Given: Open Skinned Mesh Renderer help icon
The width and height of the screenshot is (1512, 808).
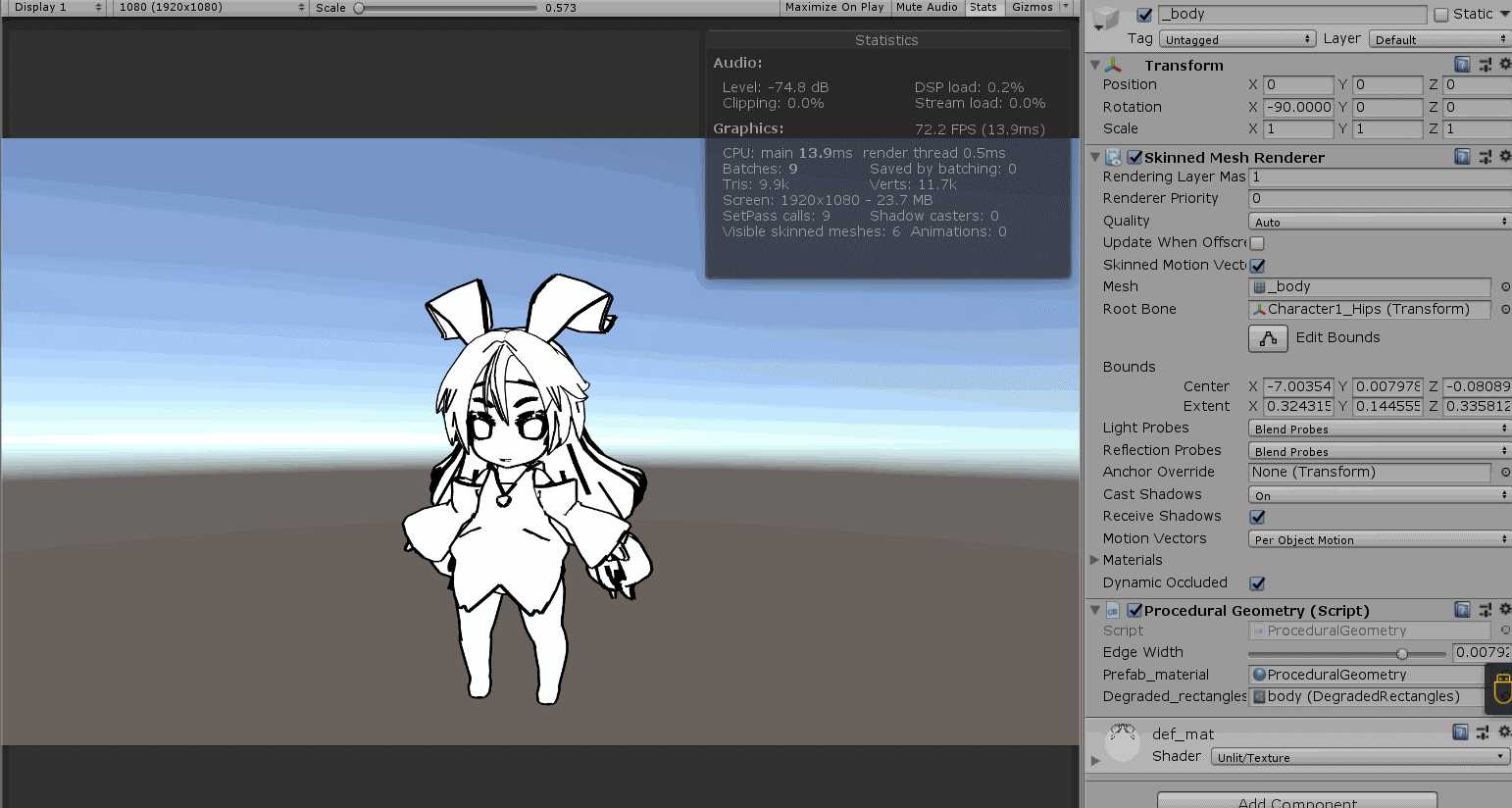Looking at the screenshot, I should (x=1462, y=157).
